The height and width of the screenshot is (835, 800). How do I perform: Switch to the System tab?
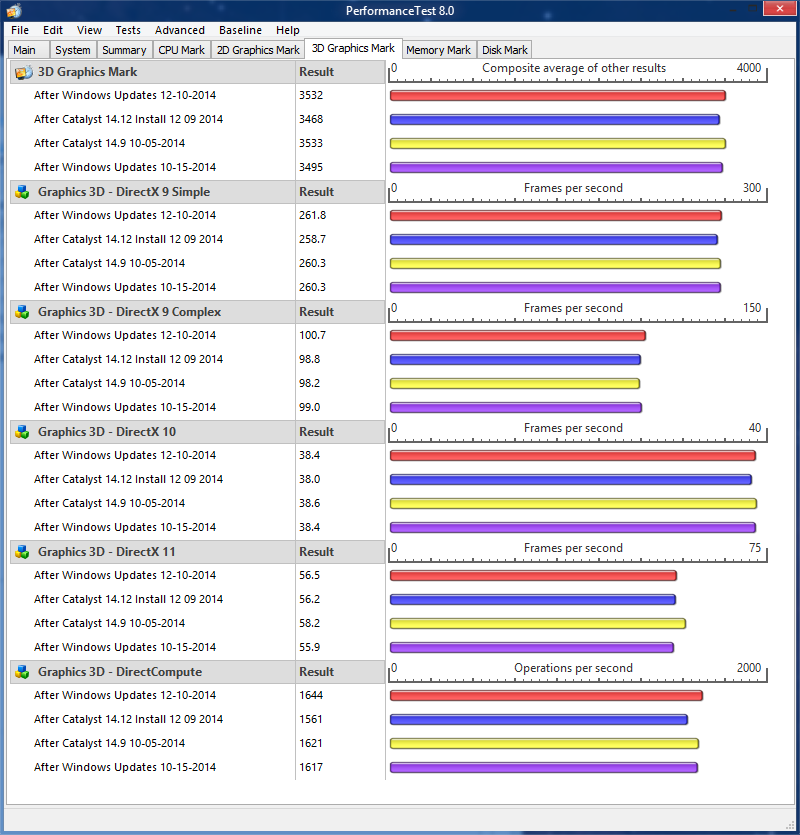click(x=73, y=50)
